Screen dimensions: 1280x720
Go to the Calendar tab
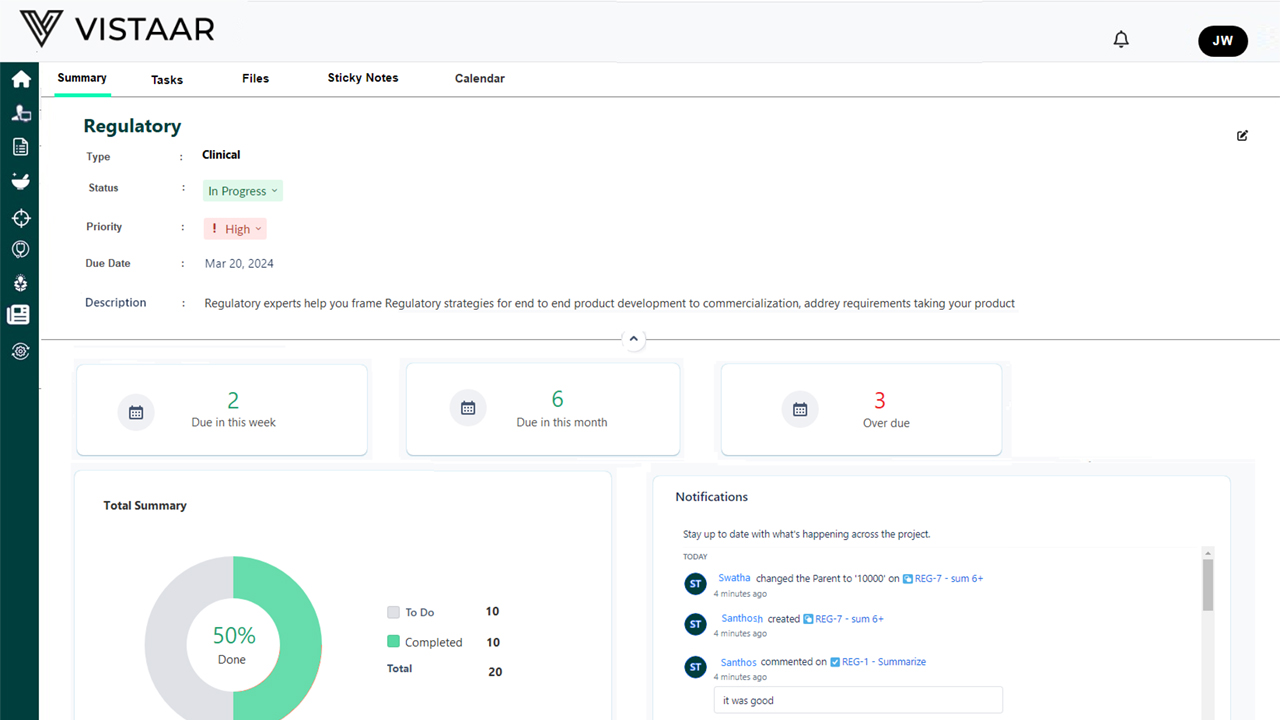479,79
